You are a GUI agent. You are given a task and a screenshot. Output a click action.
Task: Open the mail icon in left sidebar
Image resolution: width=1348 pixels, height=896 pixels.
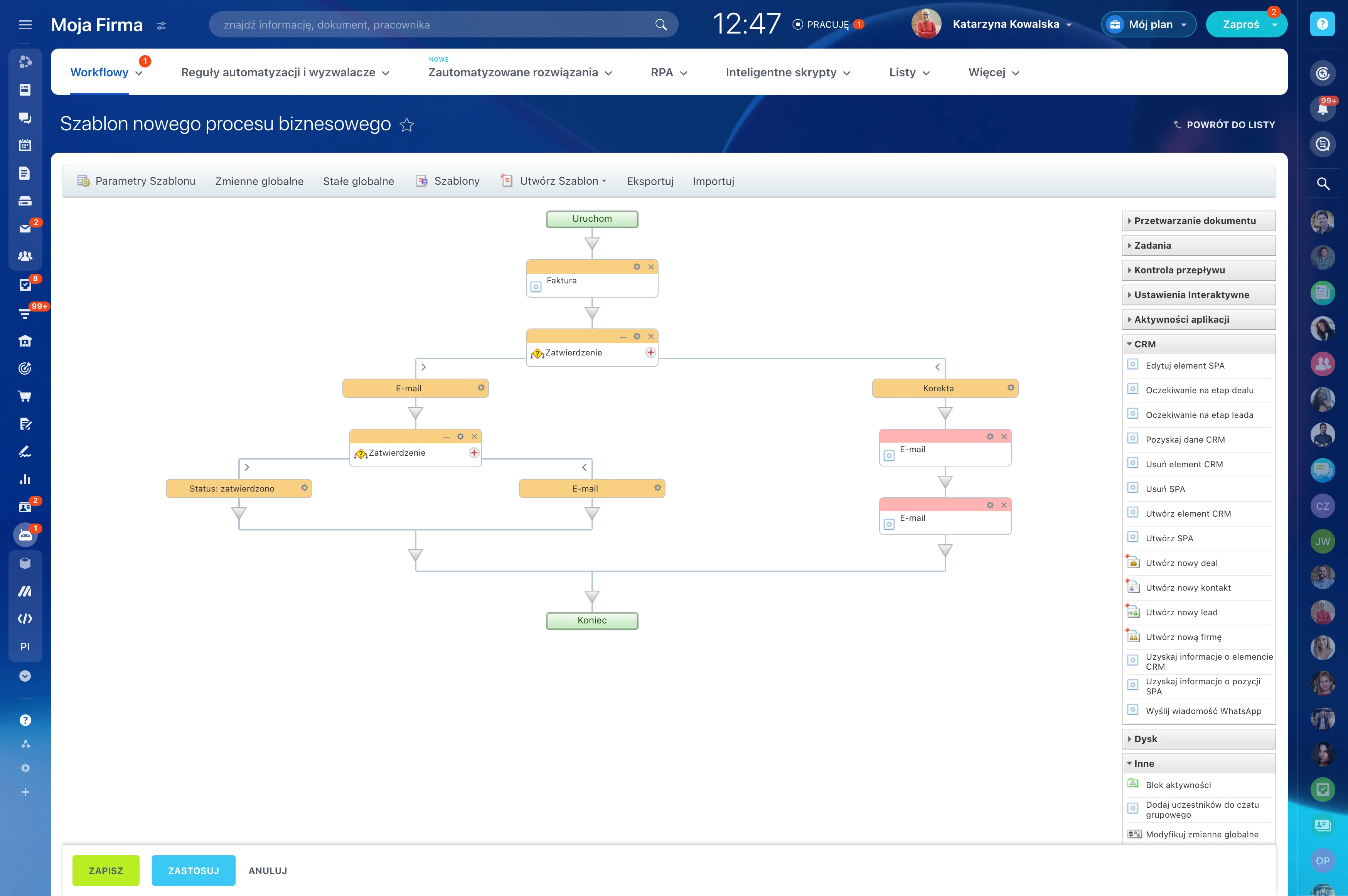click(25, 228)
